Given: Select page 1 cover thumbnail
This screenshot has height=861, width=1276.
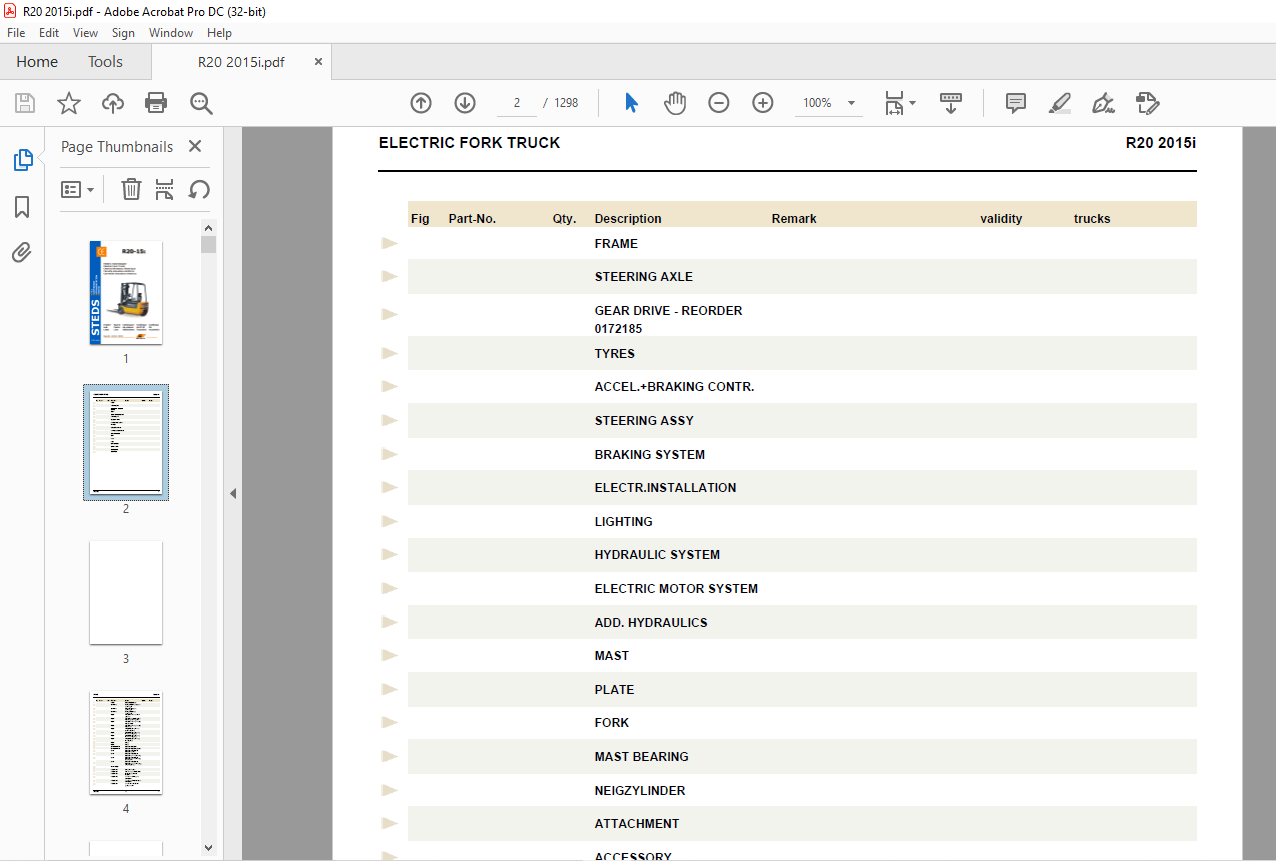Looking at the screenshot, I should pyautogui.click(x=126, y=293).
